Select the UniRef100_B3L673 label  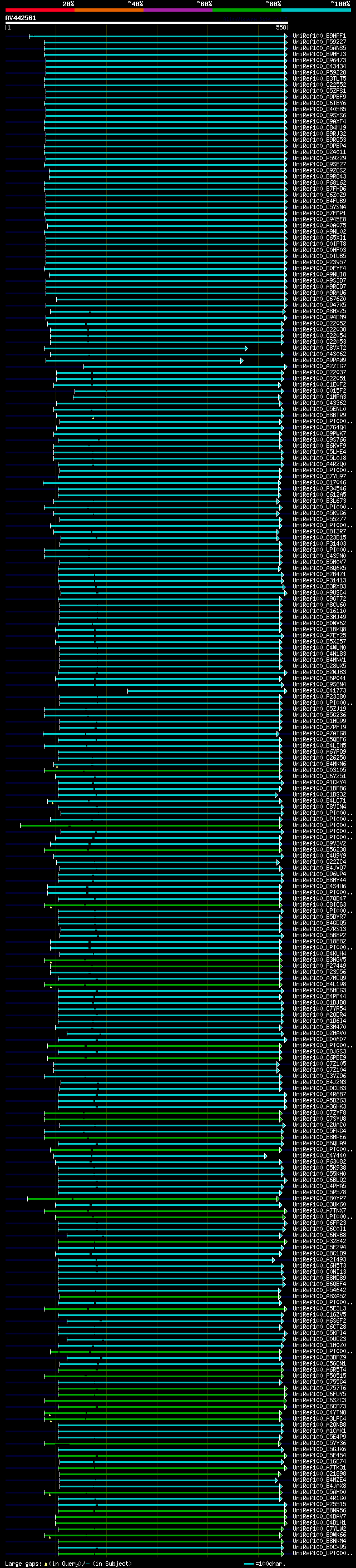[x=319, y=501]
